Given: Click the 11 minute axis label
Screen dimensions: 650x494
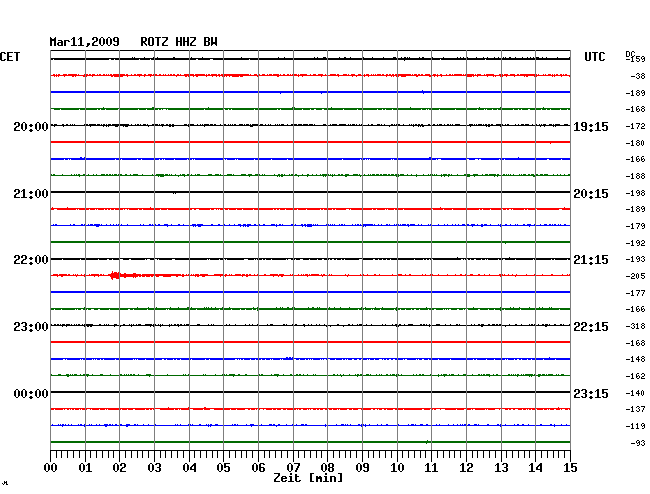Looking at the screenshot, I should (x=431, y=468).
